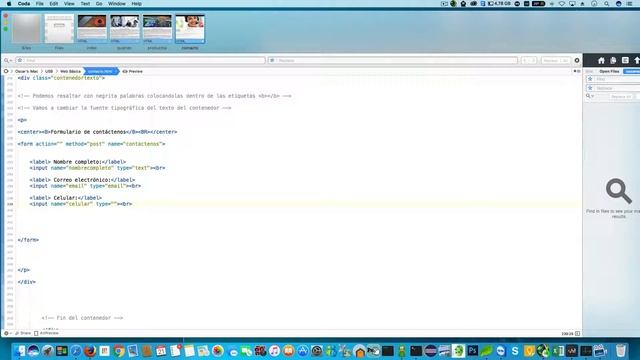Open Finder from the Dock
This screenshot has width=640, height=360.
coord(19,351)
